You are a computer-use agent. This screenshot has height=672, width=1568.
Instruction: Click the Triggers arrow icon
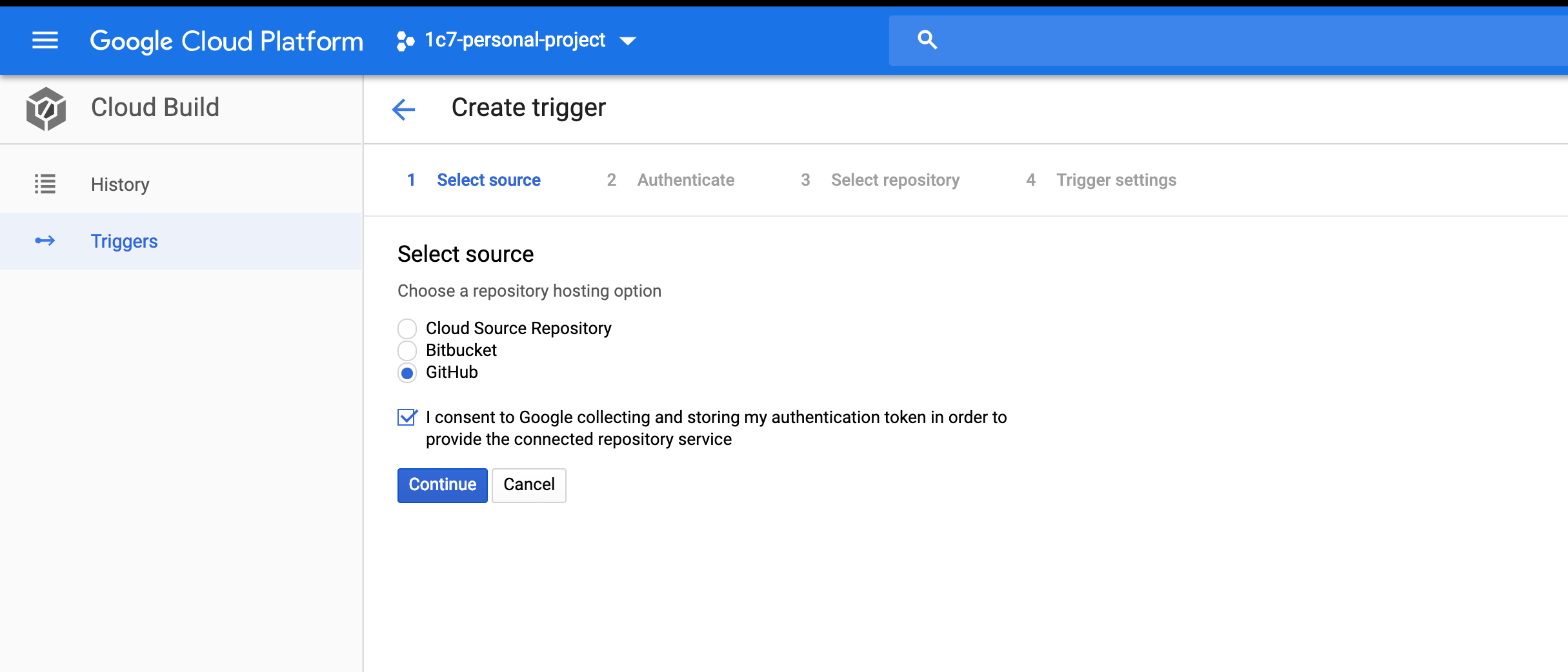click(x=45, y=241)
